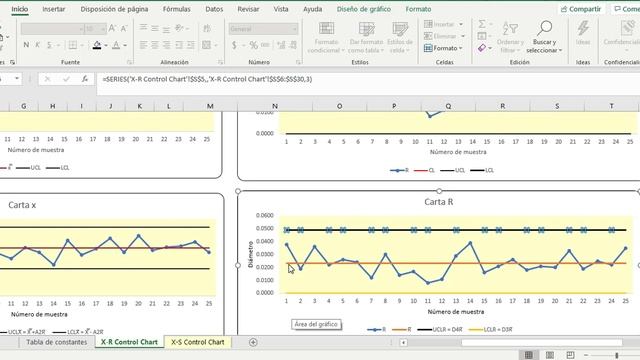
Task: Click the wrap text icon
Action: click(x=207, y=28)
